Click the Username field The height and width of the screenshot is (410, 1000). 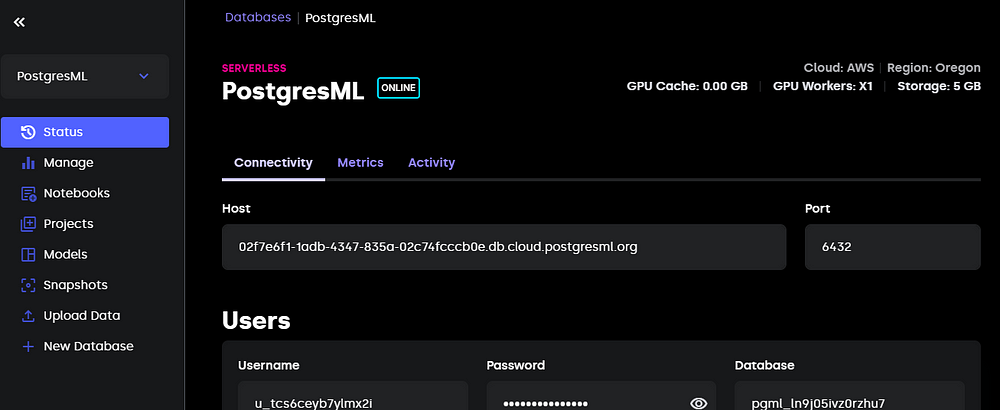click(353, 399)
